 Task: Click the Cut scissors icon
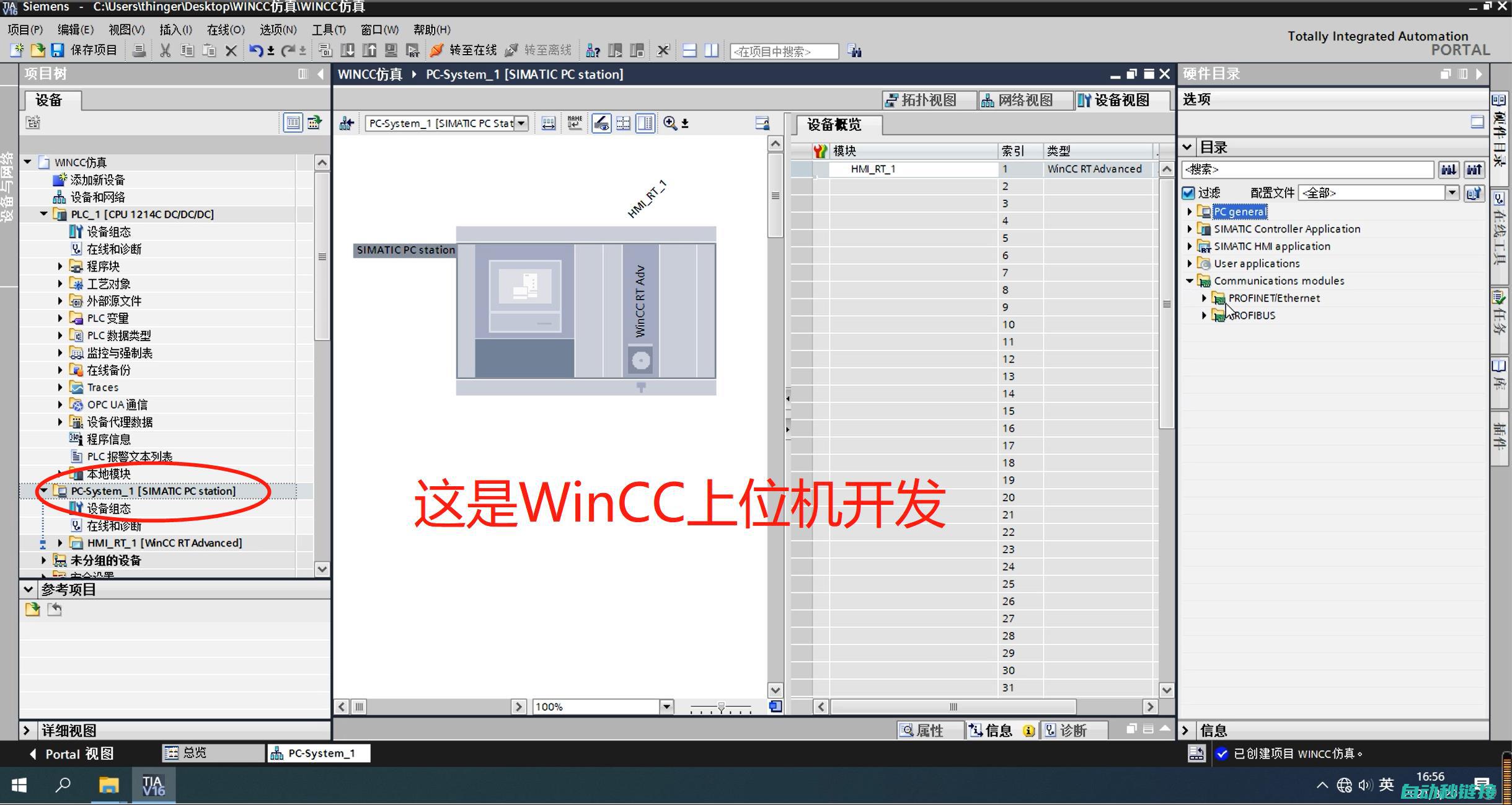point(165,51)
